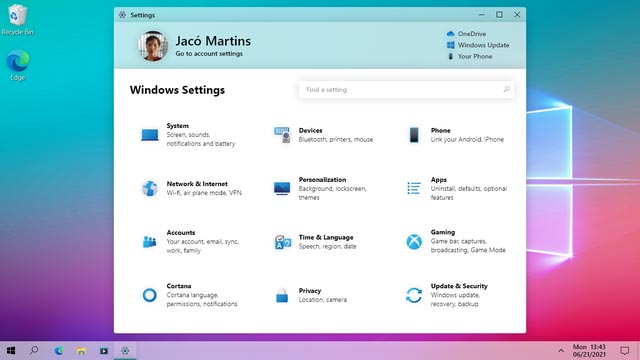Click the OneDrive cloud icon
Image resolution: width=640 pixels, height=360 pixels.
click(x=451, y=34)
